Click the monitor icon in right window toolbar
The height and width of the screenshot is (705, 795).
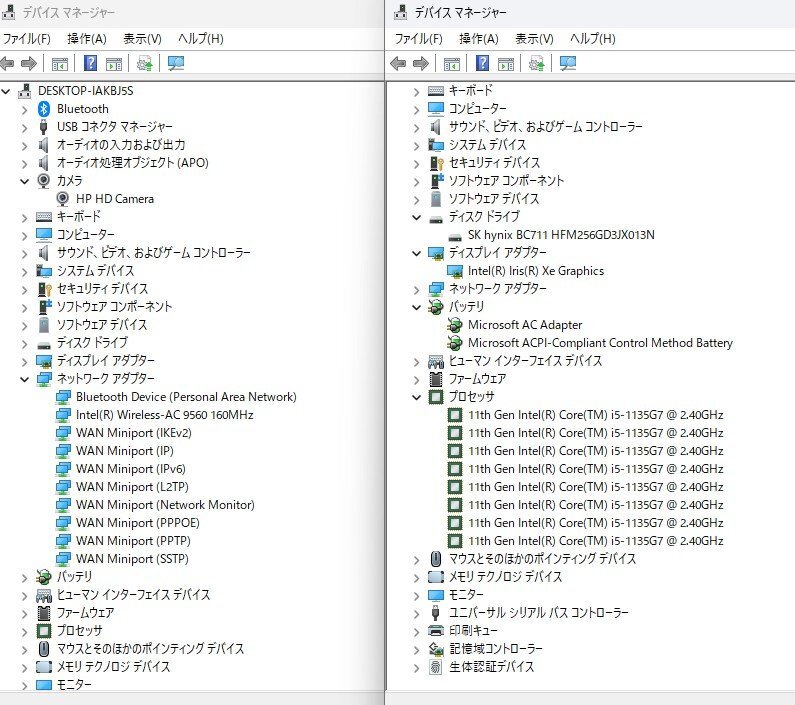pos(567,63)
